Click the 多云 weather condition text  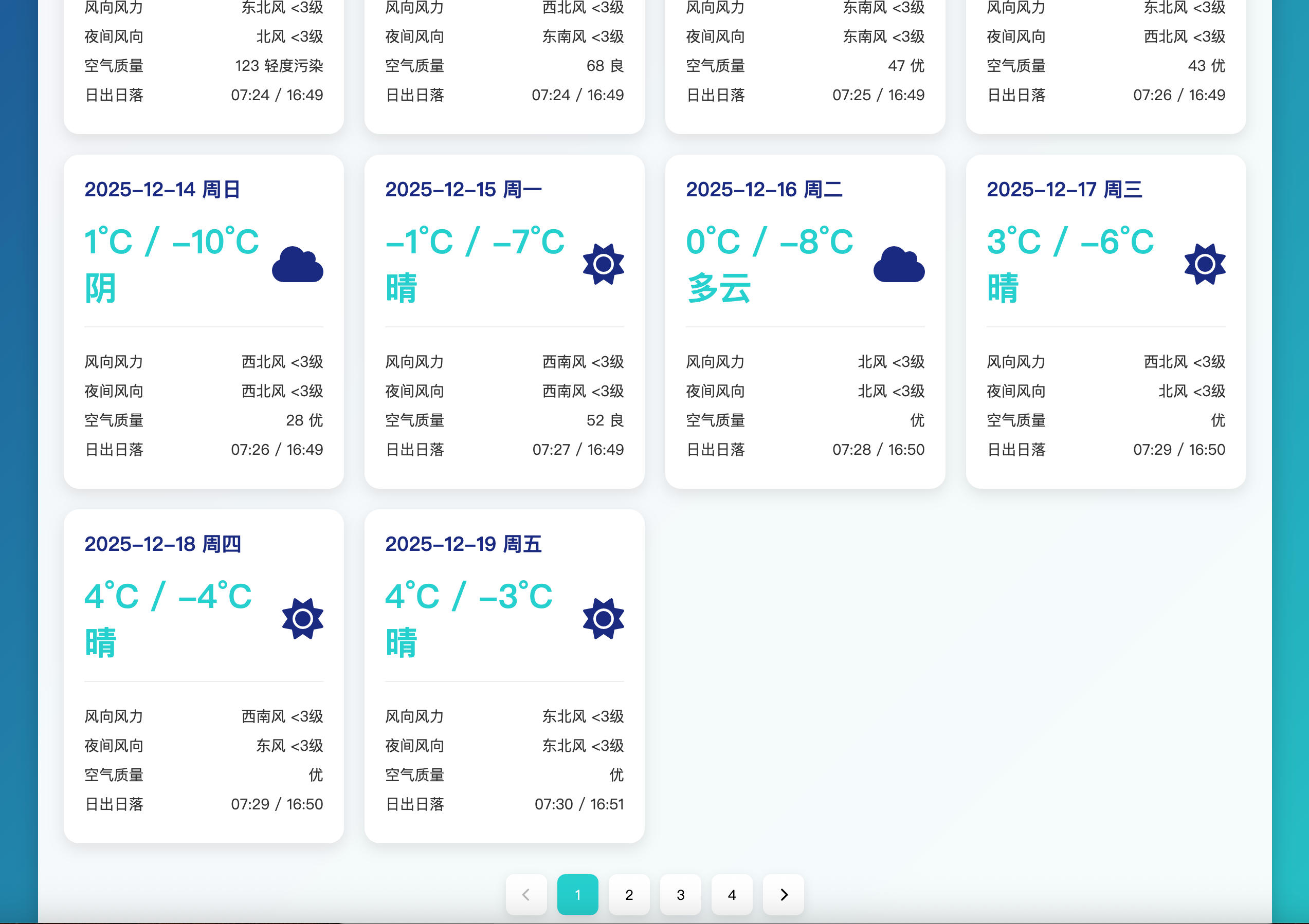[x=718, y=288]
